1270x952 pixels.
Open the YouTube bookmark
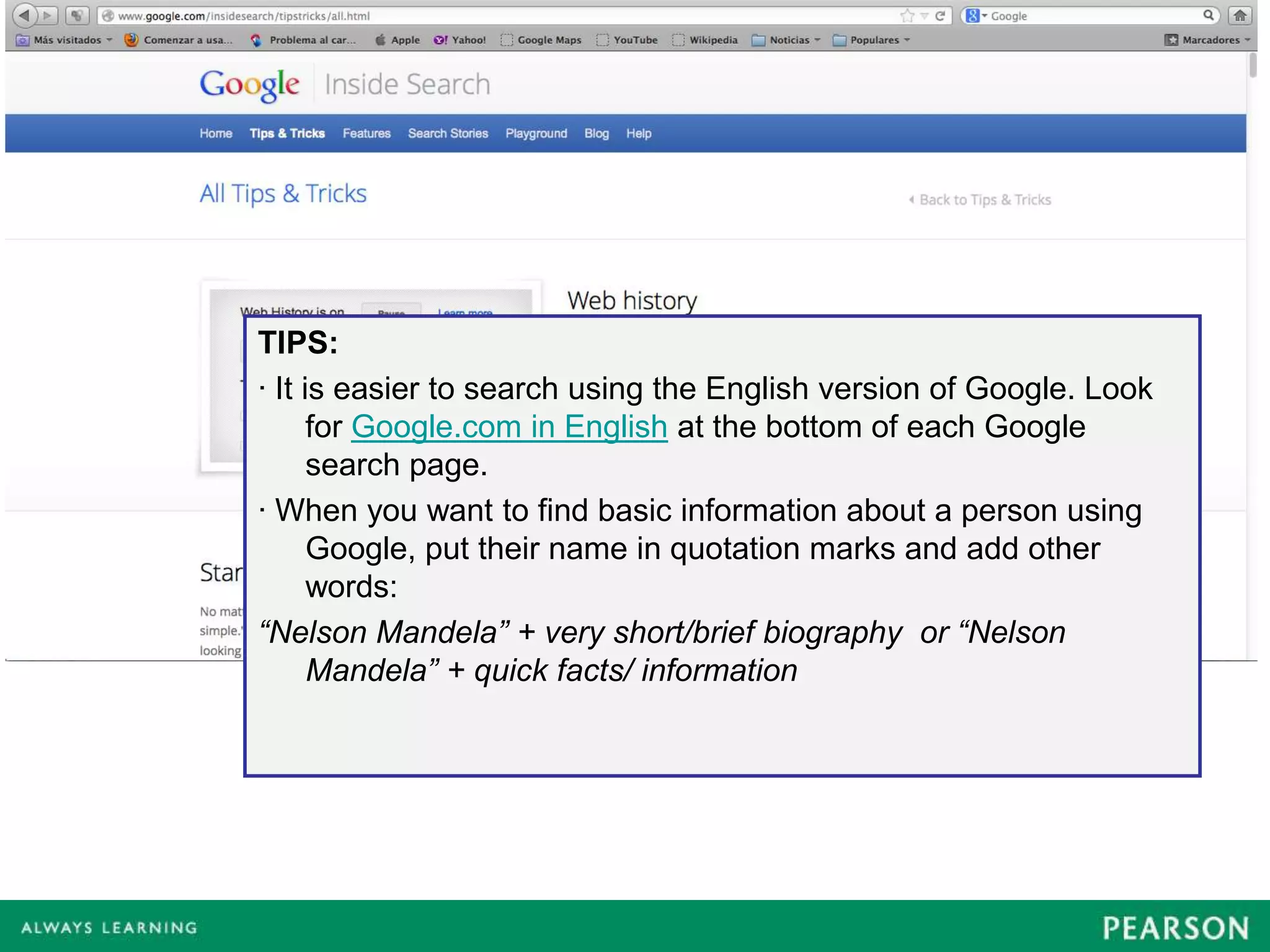(627, 40)
